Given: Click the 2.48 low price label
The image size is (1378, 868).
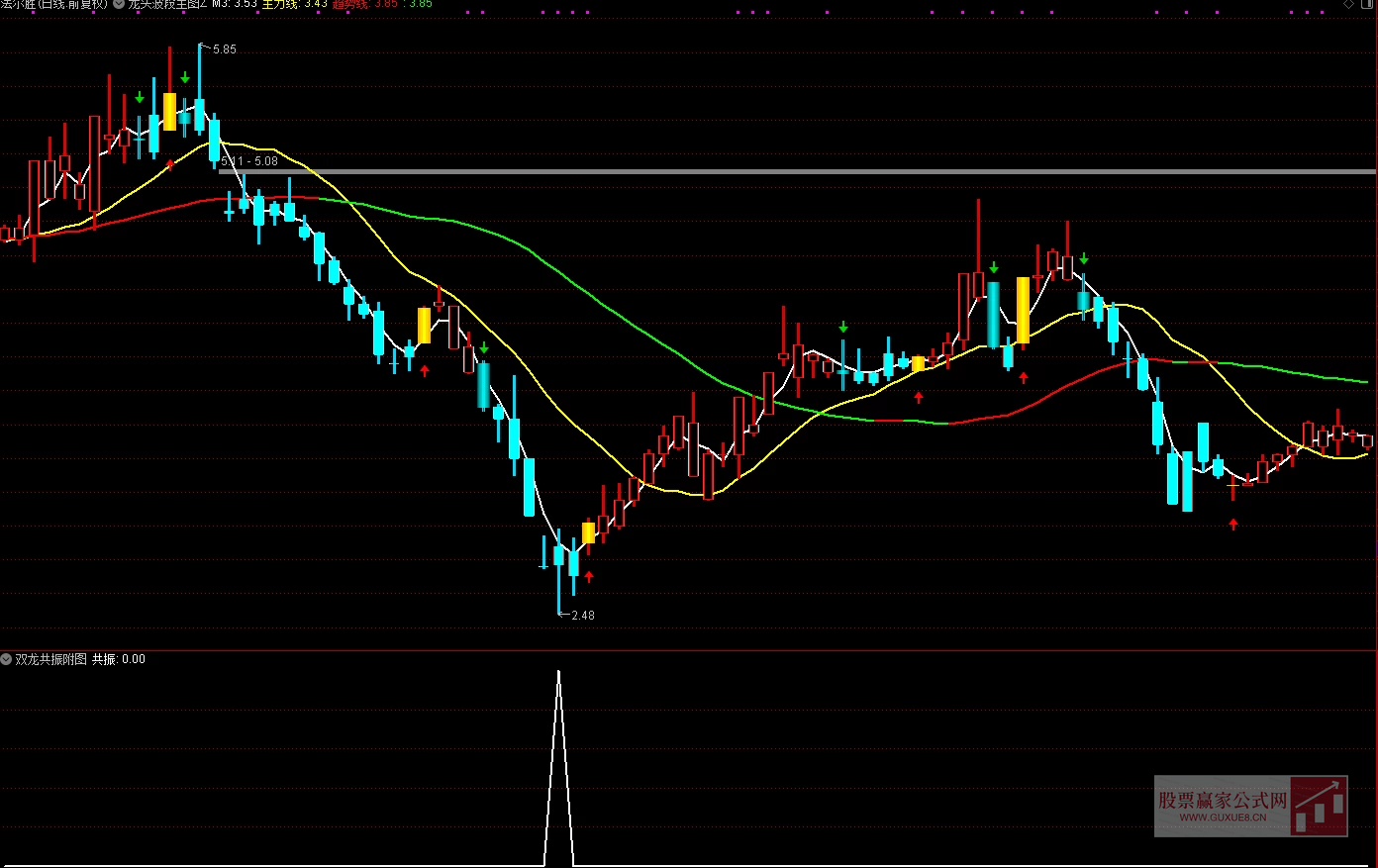Looking at the screenshot, I should (583, 616).
